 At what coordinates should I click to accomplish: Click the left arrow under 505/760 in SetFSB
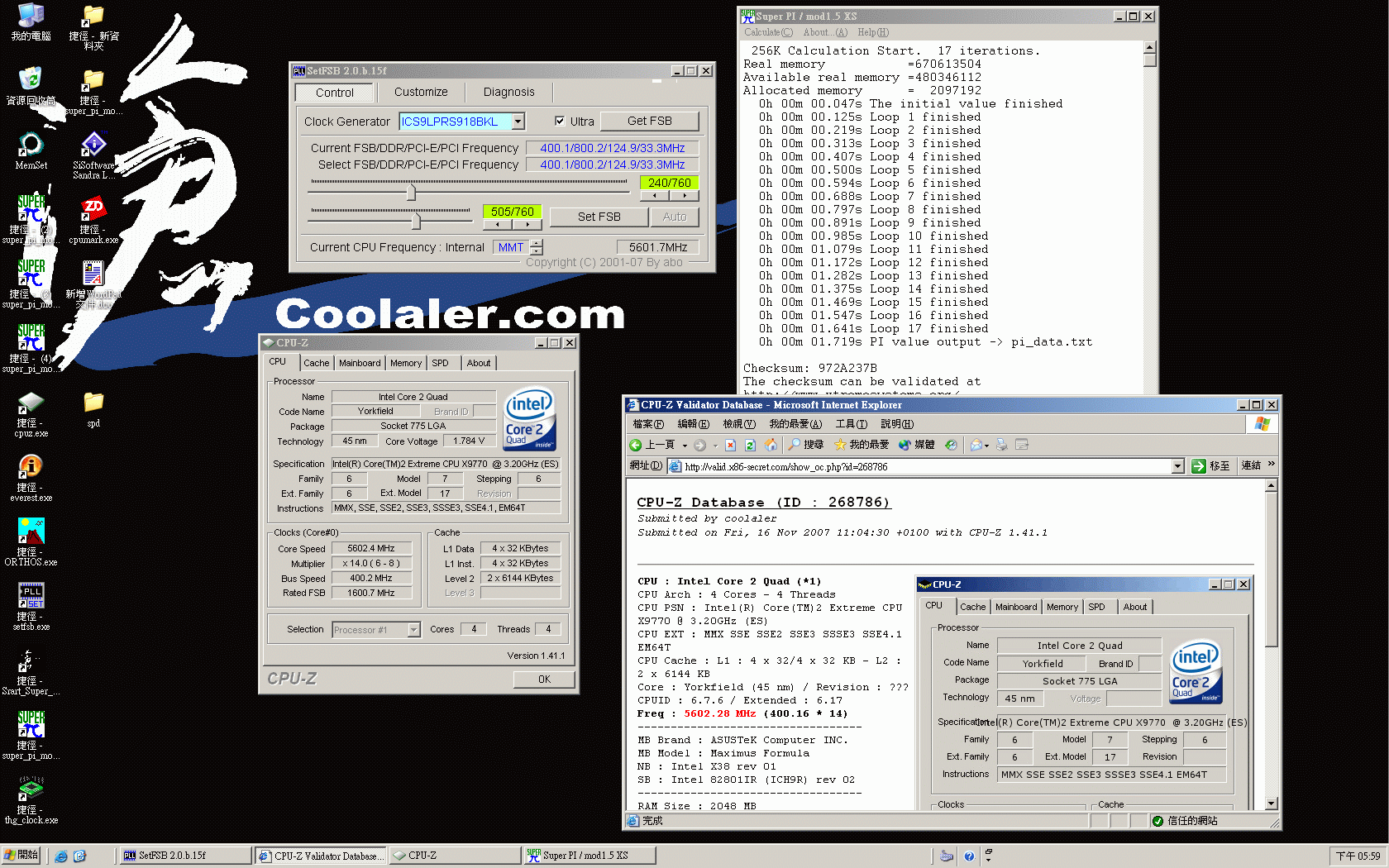click(497, 224)
